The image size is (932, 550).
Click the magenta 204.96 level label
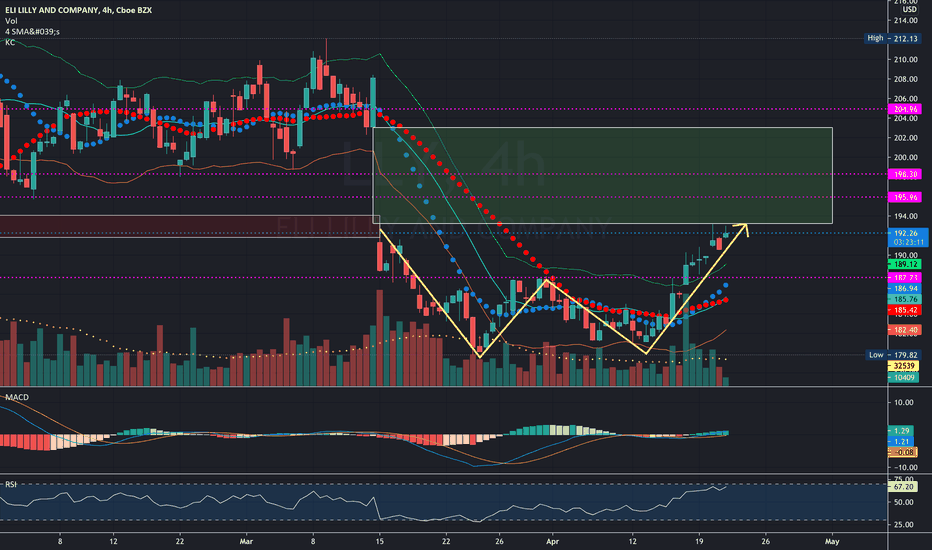coord(904,109)
